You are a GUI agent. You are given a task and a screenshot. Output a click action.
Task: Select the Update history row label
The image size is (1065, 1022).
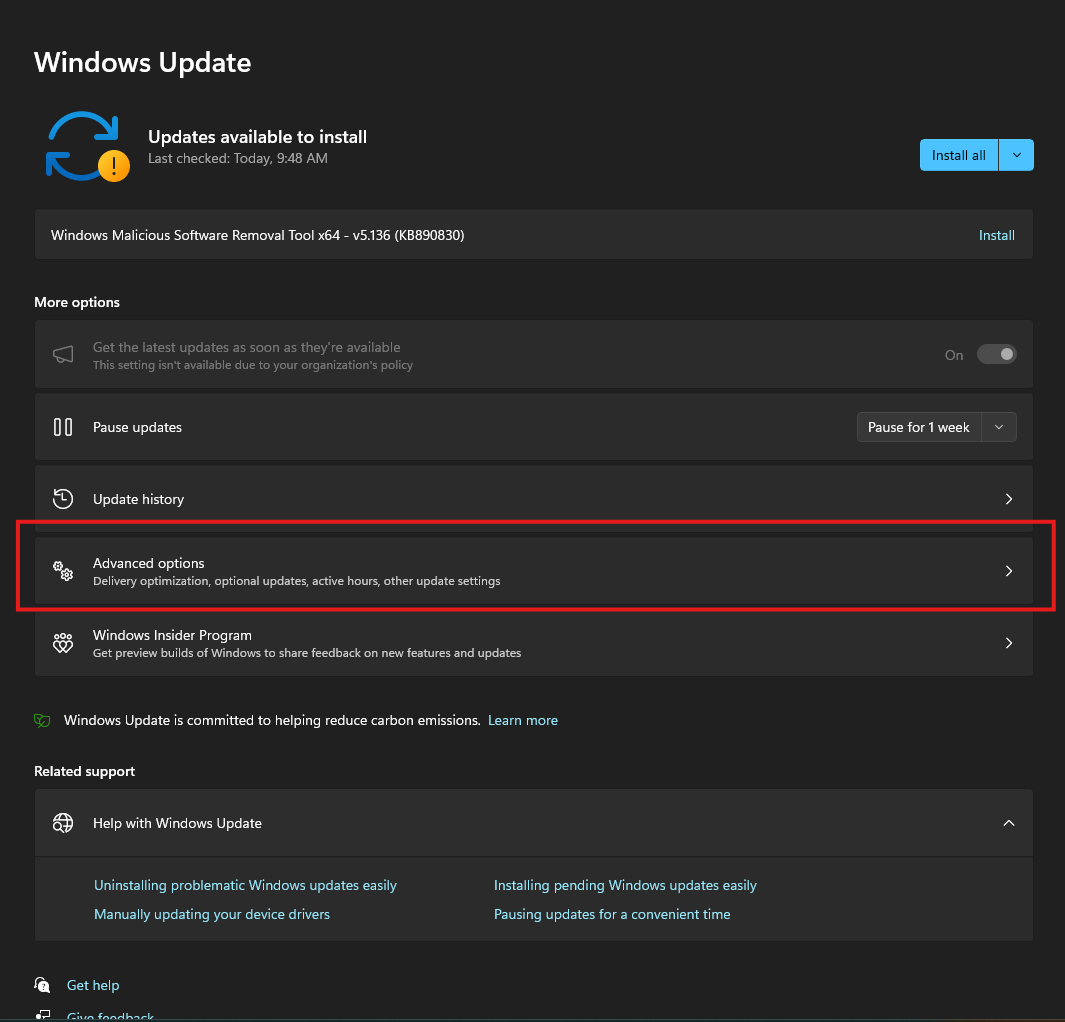(139, 499)
